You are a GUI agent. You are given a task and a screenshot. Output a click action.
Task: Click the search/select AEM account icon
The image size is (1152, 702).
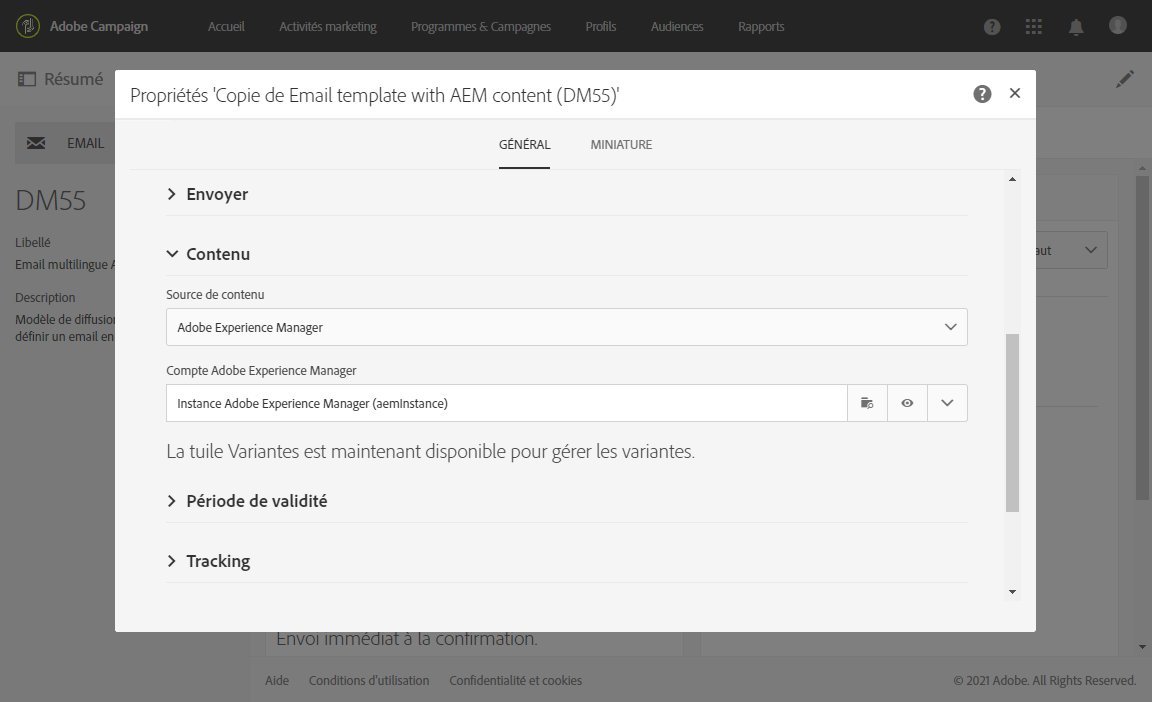pos(867,403)
